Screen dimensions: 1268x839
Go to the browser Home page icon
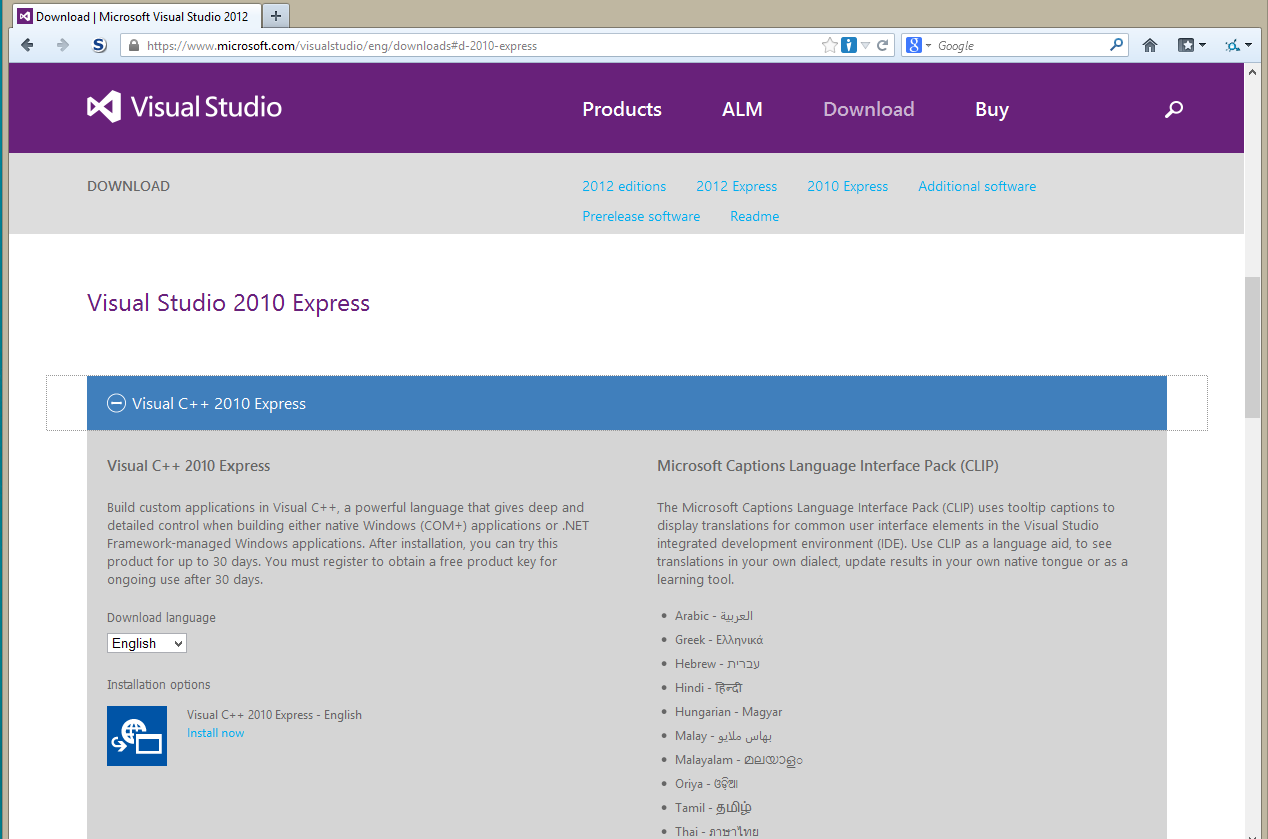pyautogui.click(x=1150, y=45)
